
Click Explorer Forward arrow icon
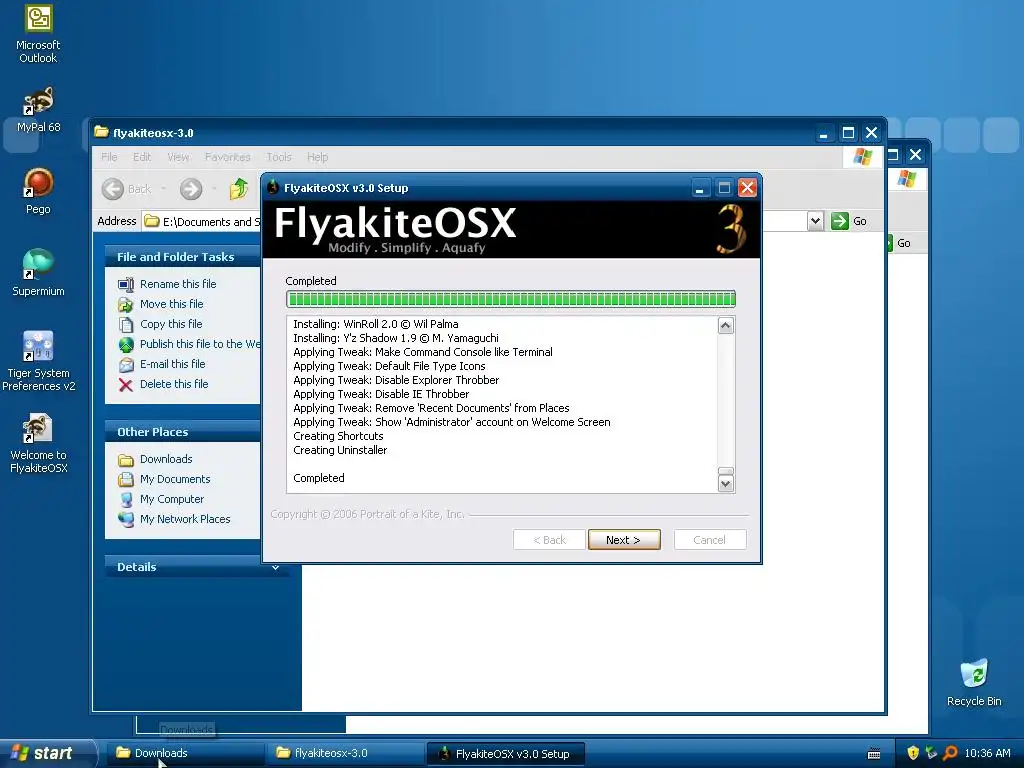191,189
